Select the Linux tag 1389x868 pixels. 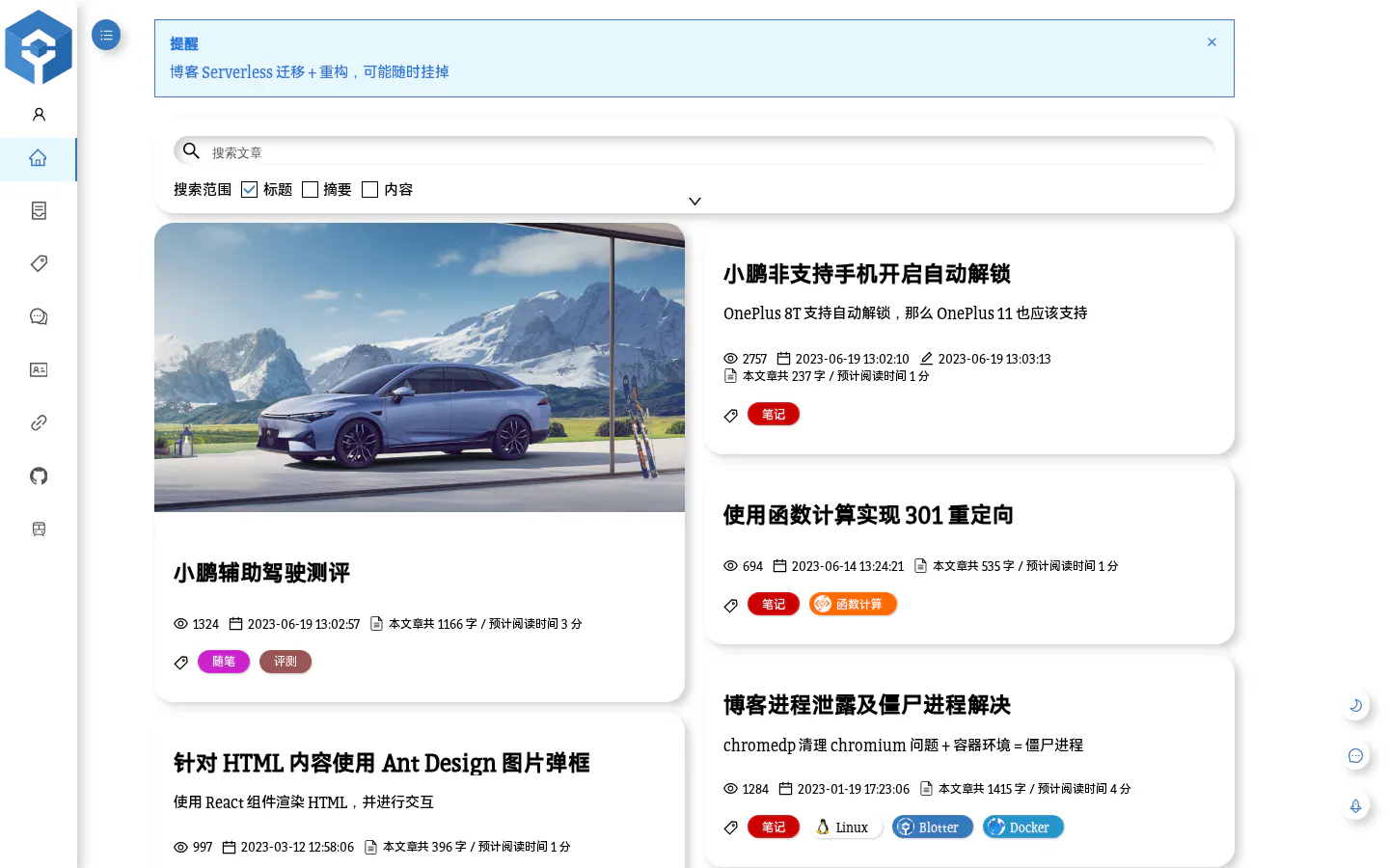tap(846, 827)
